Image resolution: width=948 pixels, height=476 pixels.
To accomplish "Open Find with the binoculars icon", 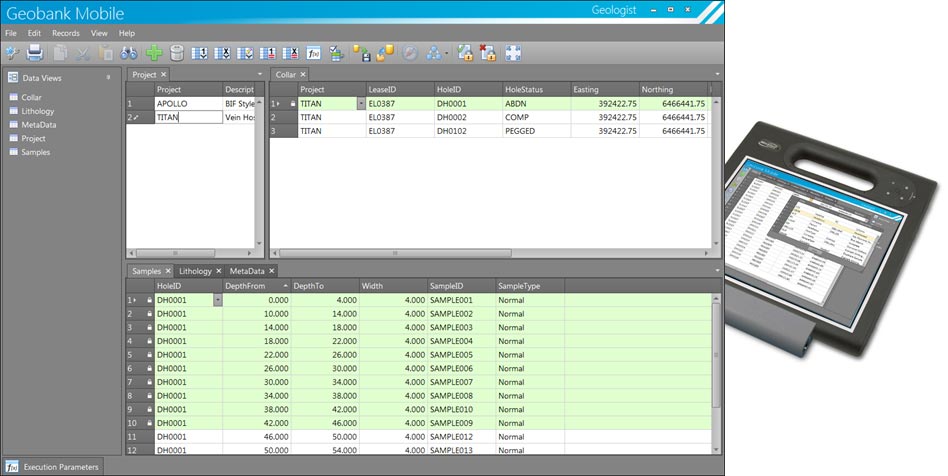I will pos(129,53).
